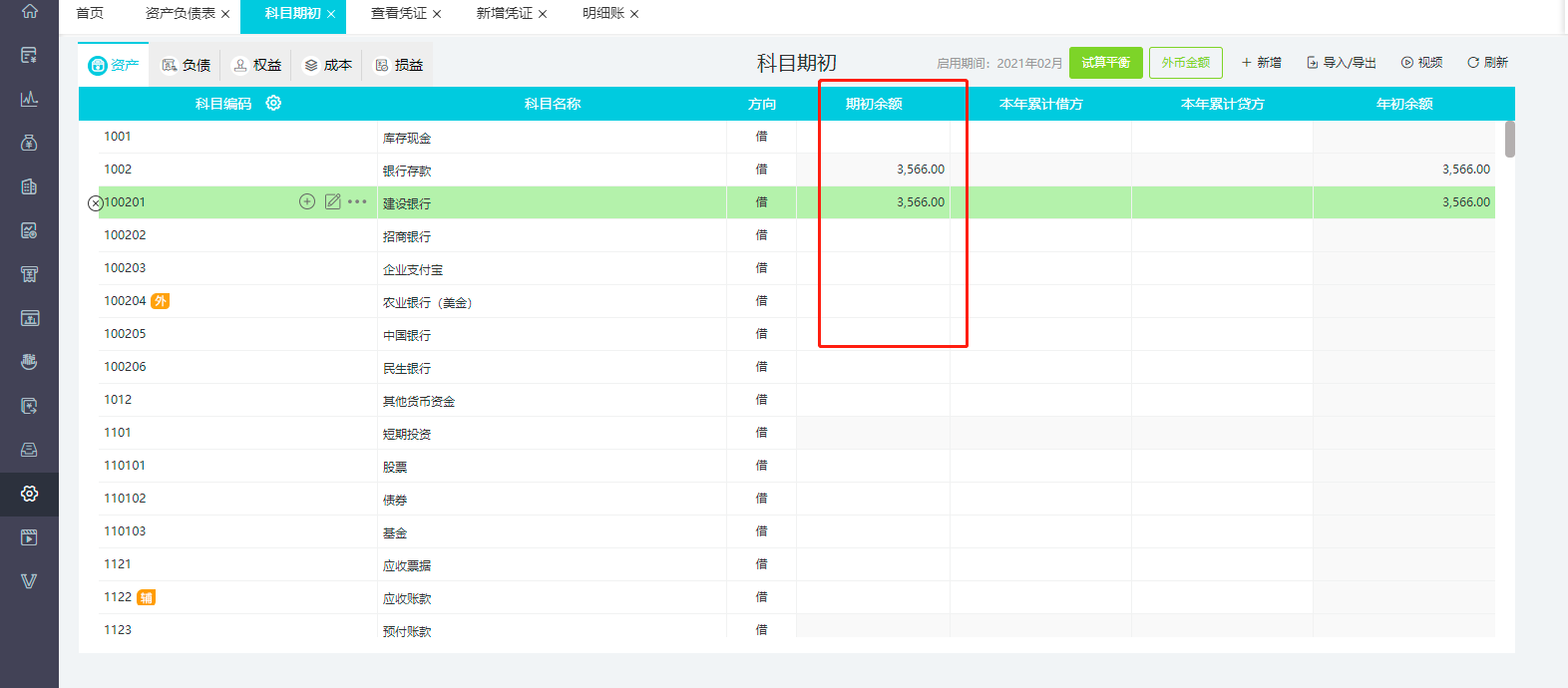The height and width of the screenshot is (688, 1568).
Task: Select the 权益 category tab
Action: coord(257,65)
